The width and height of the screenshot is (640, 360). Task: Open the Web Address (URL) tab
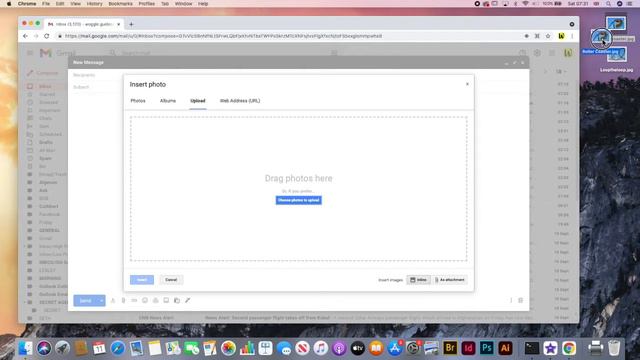click(x=240, y=101)
